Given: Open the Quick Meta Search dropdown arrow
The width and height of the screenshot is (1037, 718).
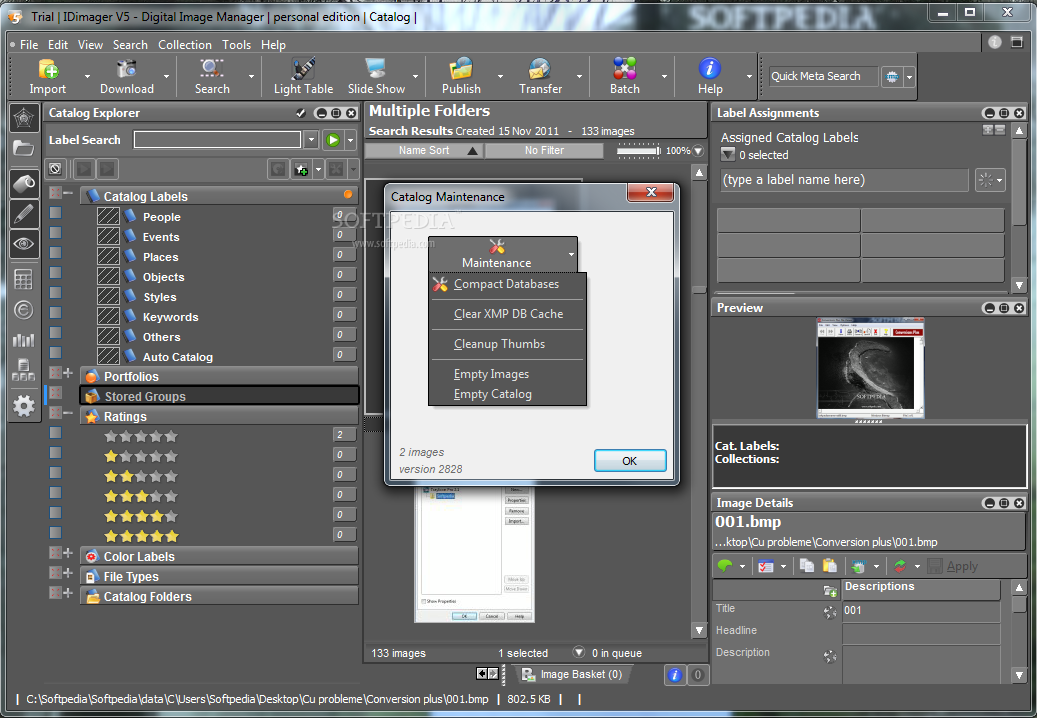Looking at the screenshot, I should [x=910, y=77].
